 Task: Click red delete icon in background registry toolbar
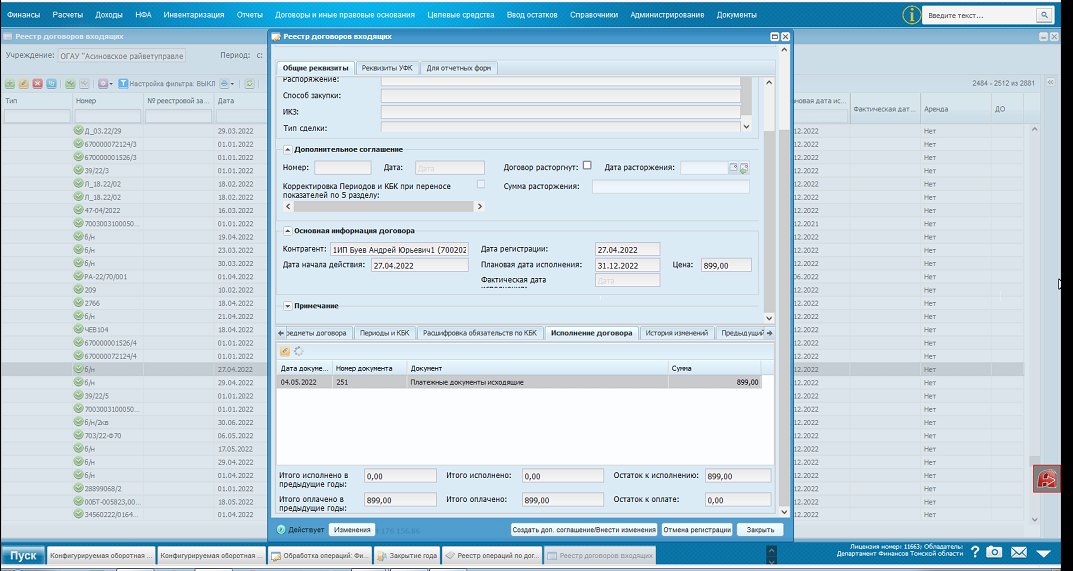[x=38, y=84]
